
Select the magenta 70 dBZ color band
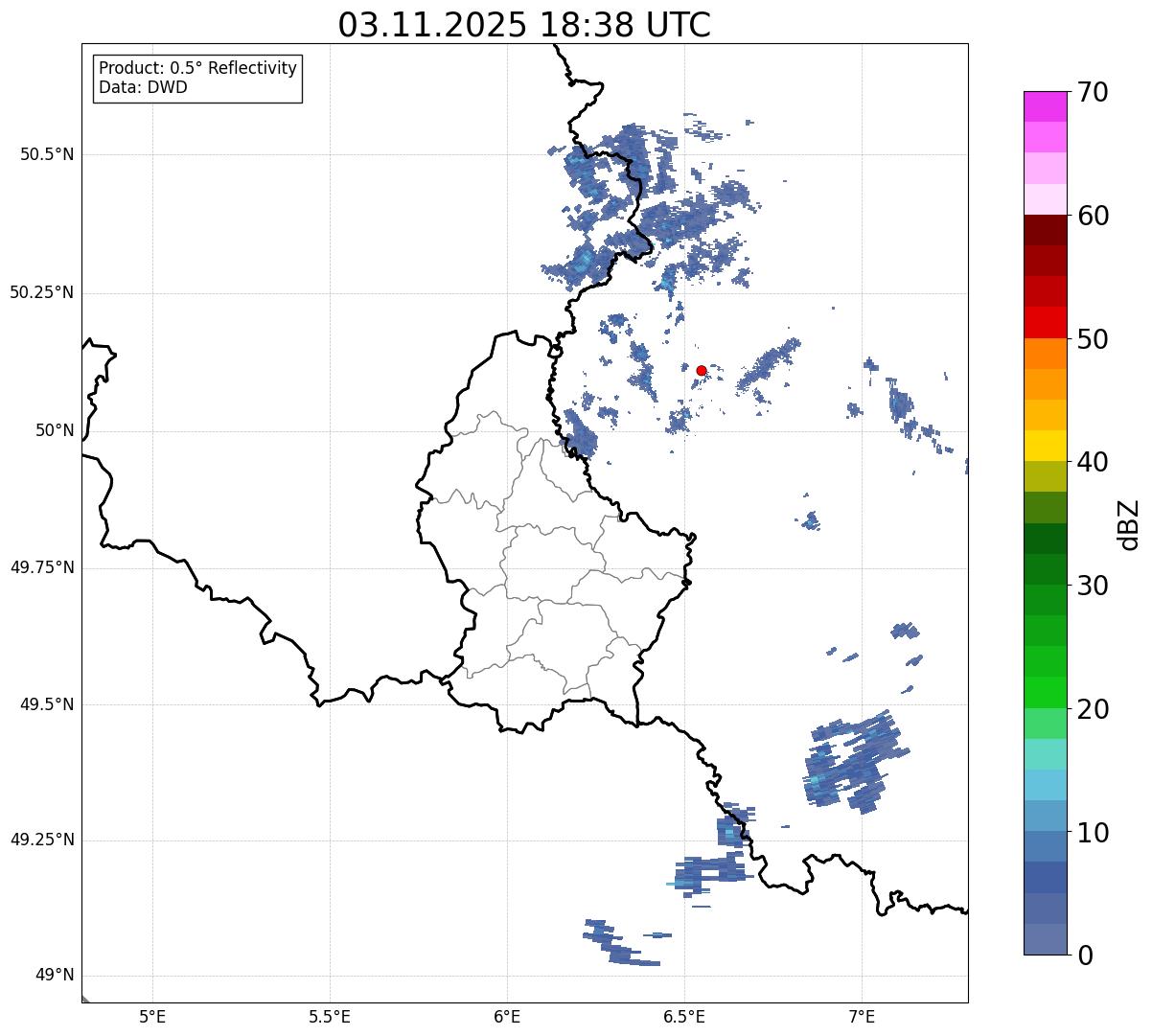tap(1047, 106)
